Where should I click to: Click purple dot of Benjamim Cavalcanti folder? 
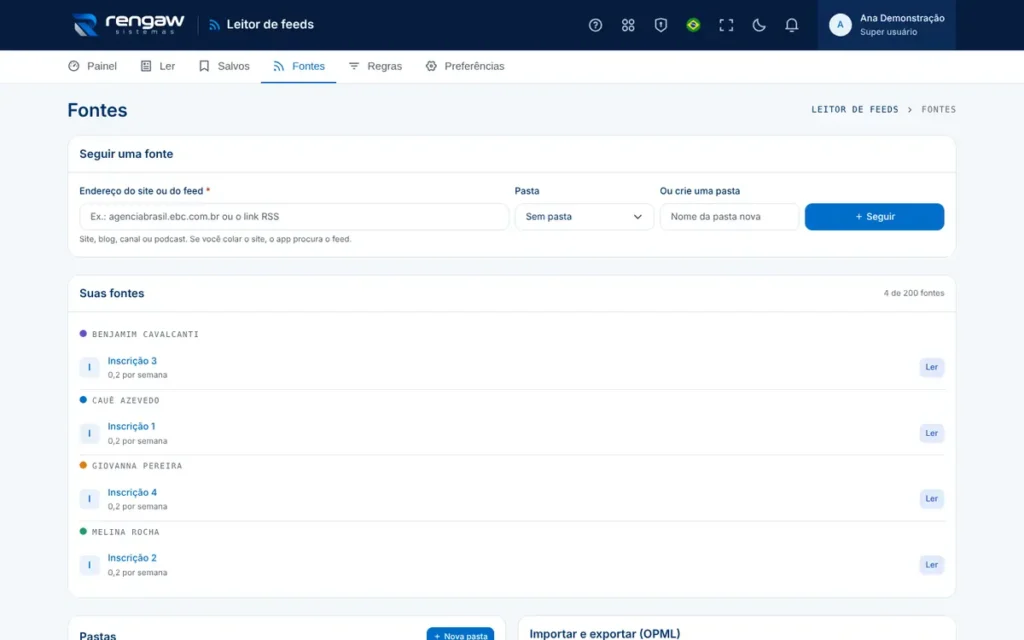point(83,334)
